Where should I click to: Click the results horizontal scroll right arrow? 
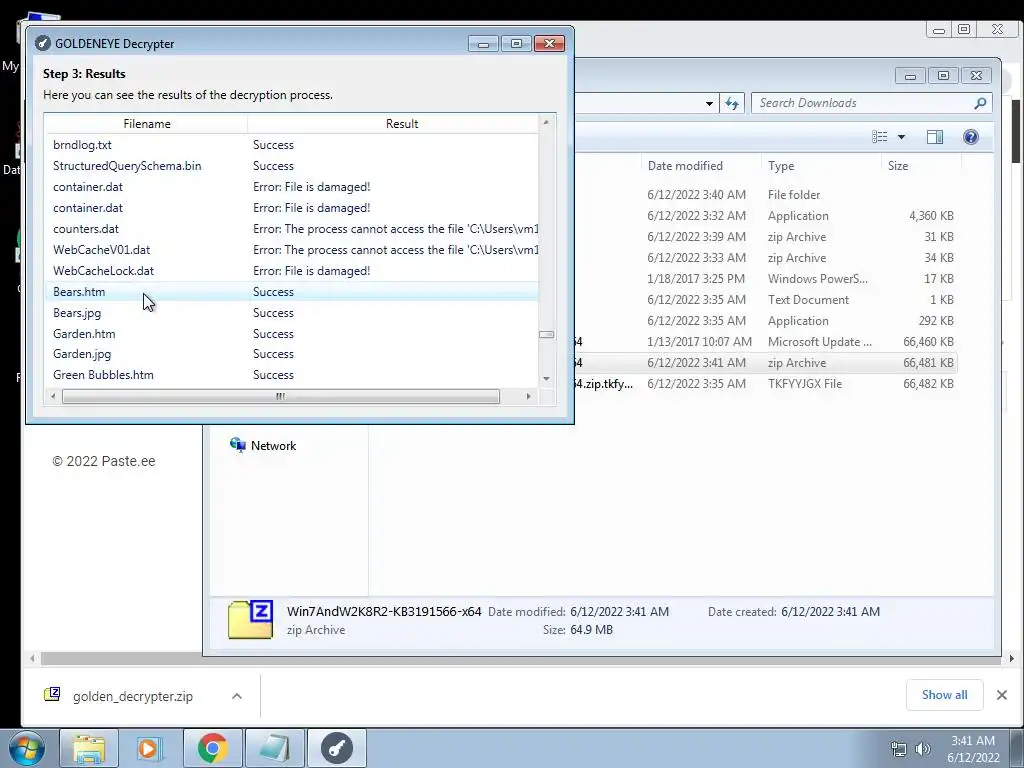tap(528, 396)
